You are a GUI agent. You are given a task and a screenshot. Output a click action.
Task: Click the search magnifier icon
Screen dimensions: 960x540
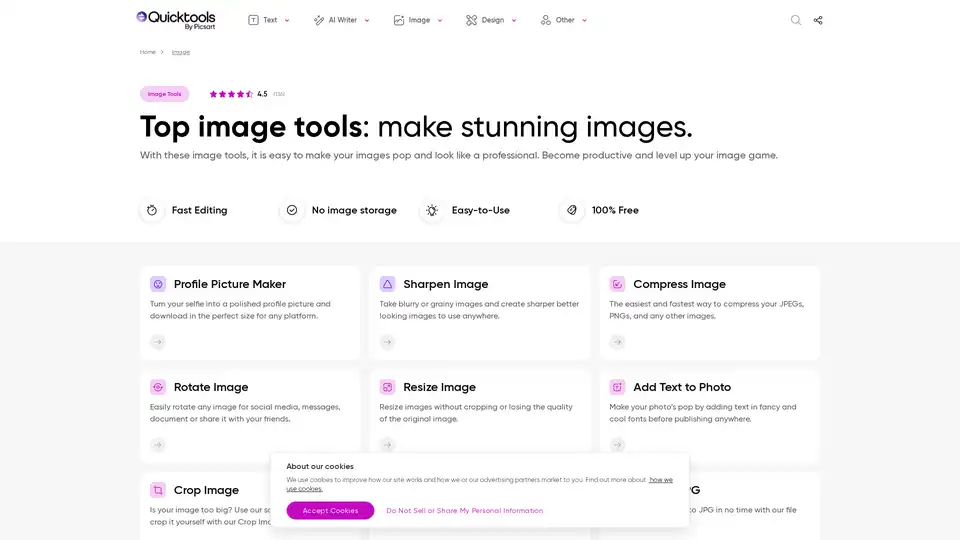[x=796, y=20]
